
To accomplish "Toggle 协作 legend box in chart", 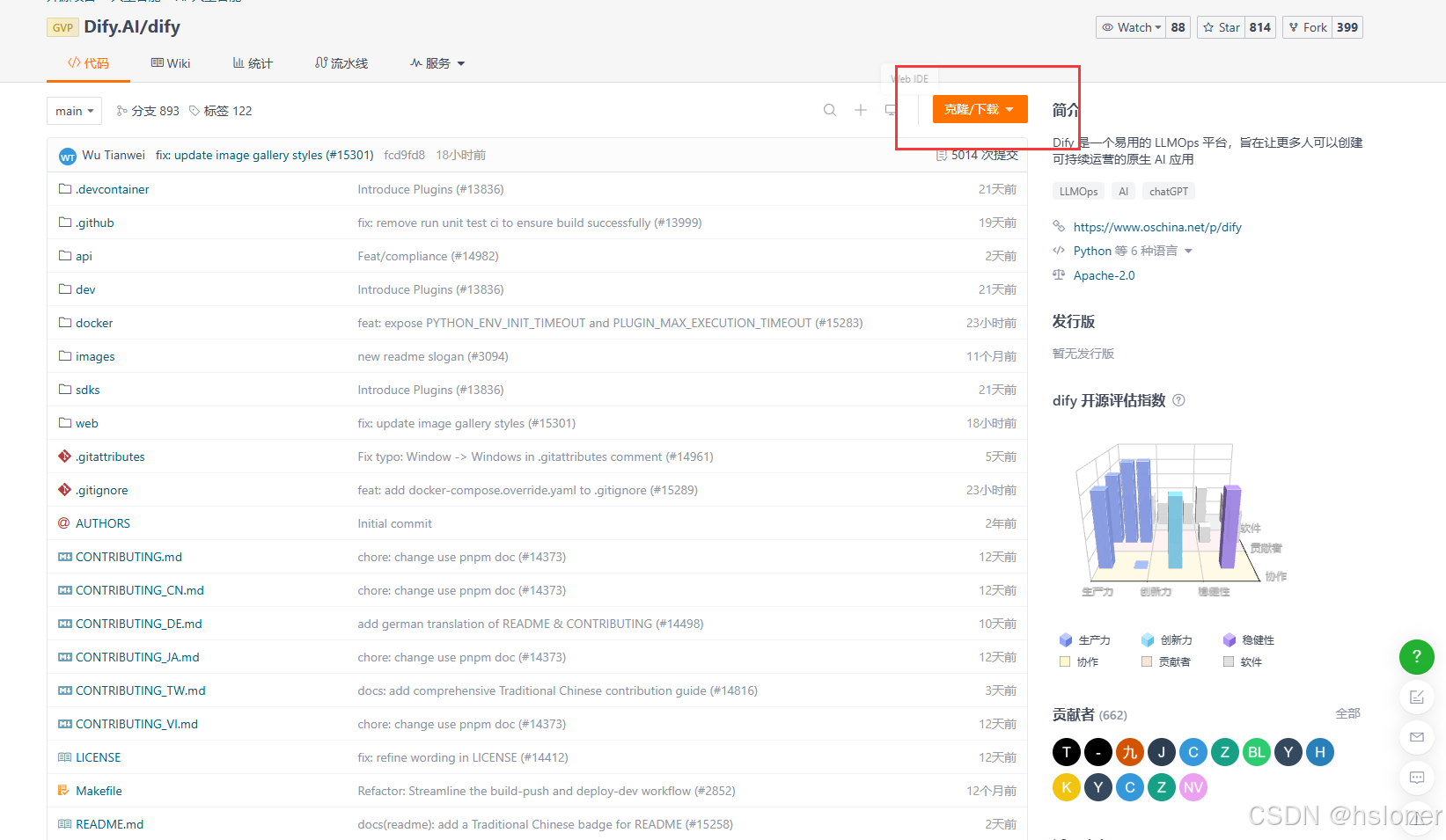I will [x=1065, y=661].
